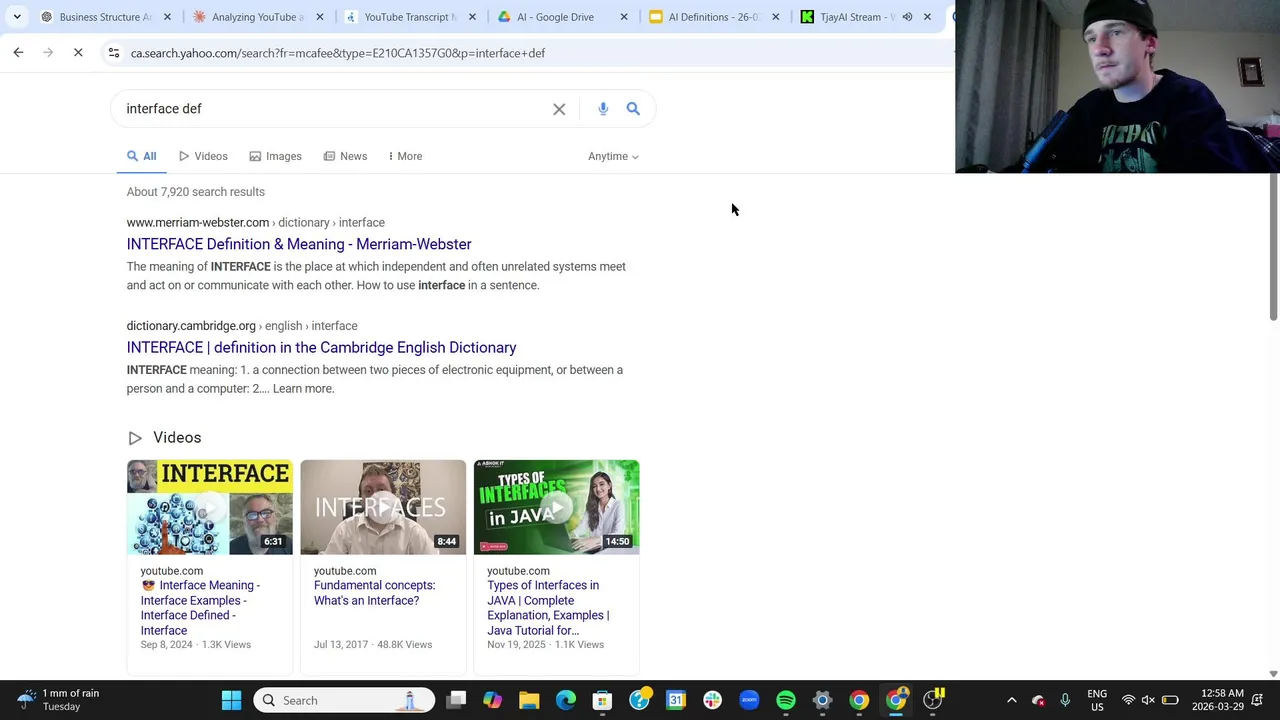Open Types of Interfaces in JAVA link
This screenshot has height=720, width=1280.
548,608
